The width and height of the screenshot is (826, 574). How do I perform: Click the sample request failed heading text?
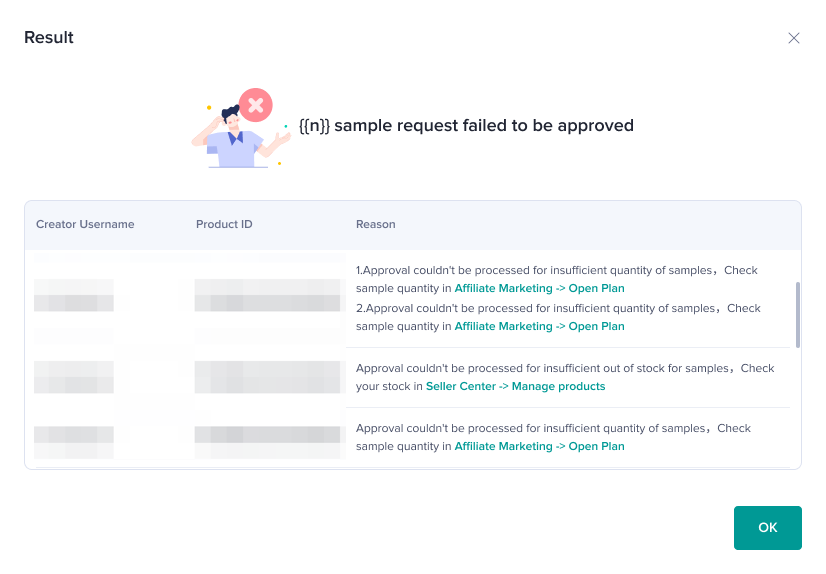point(466,126)
